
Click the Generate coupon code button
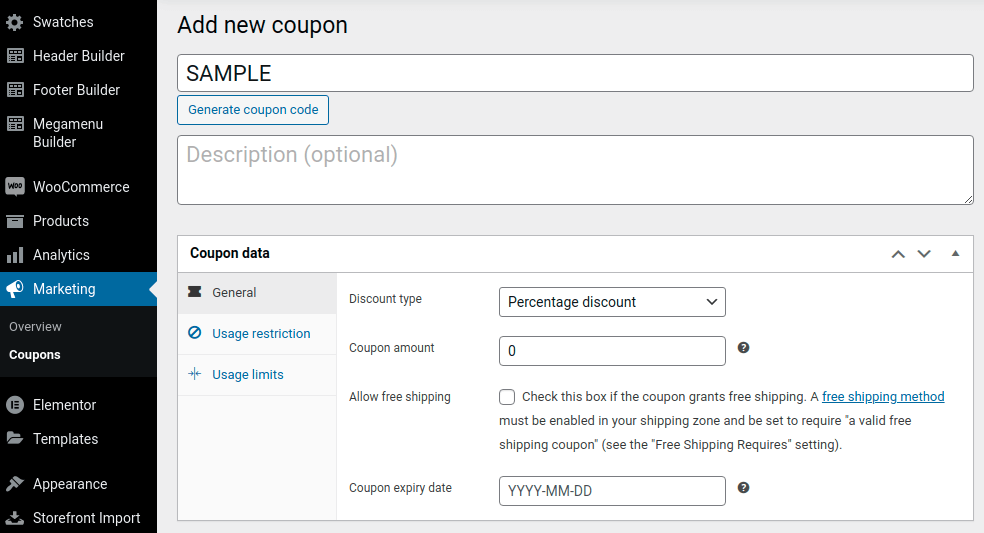click(253, 110)
